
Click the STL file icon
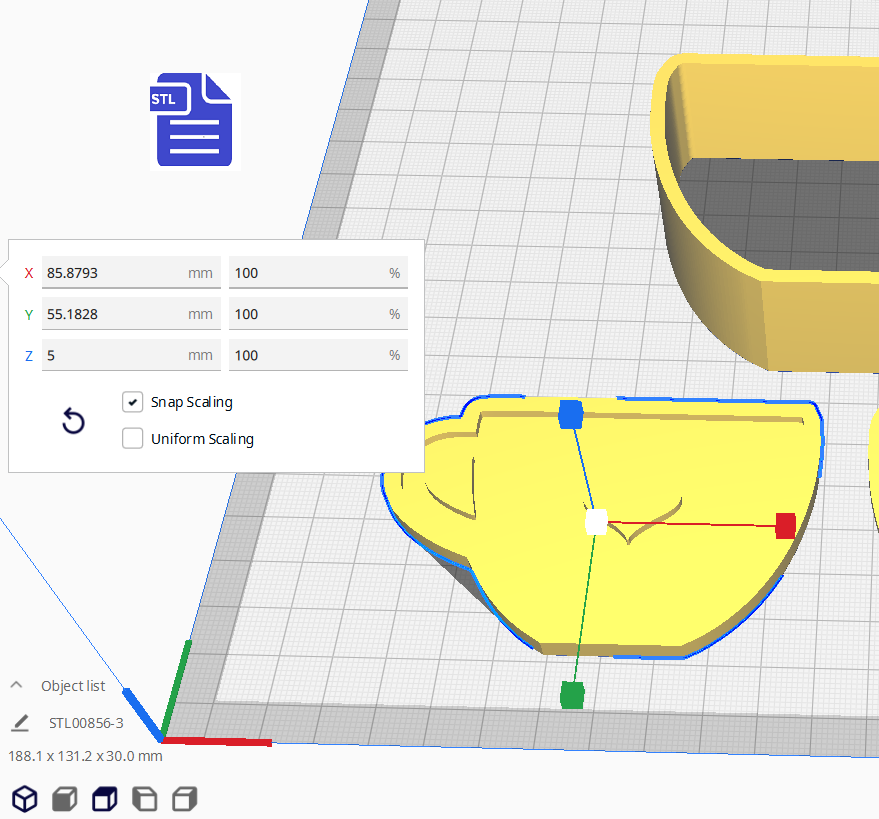tap(192, 120)
